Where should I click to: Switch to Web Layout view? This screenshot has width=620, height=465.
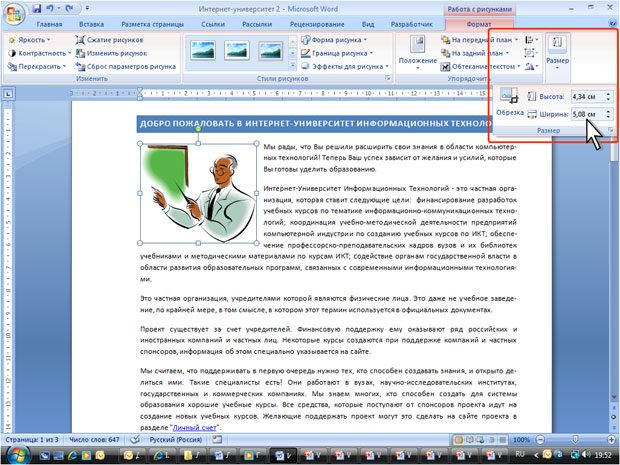(x=480, y=439)
